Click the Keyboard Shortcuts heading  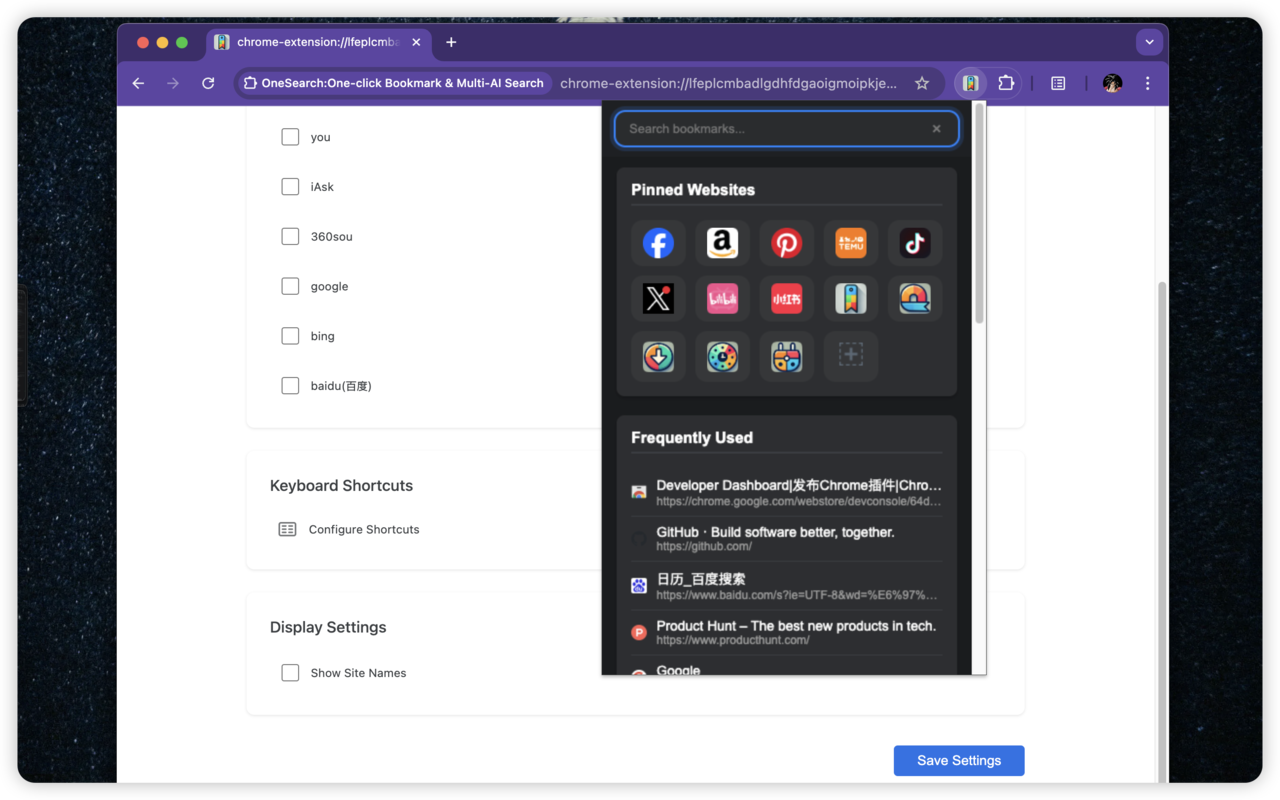coord(341,486)
